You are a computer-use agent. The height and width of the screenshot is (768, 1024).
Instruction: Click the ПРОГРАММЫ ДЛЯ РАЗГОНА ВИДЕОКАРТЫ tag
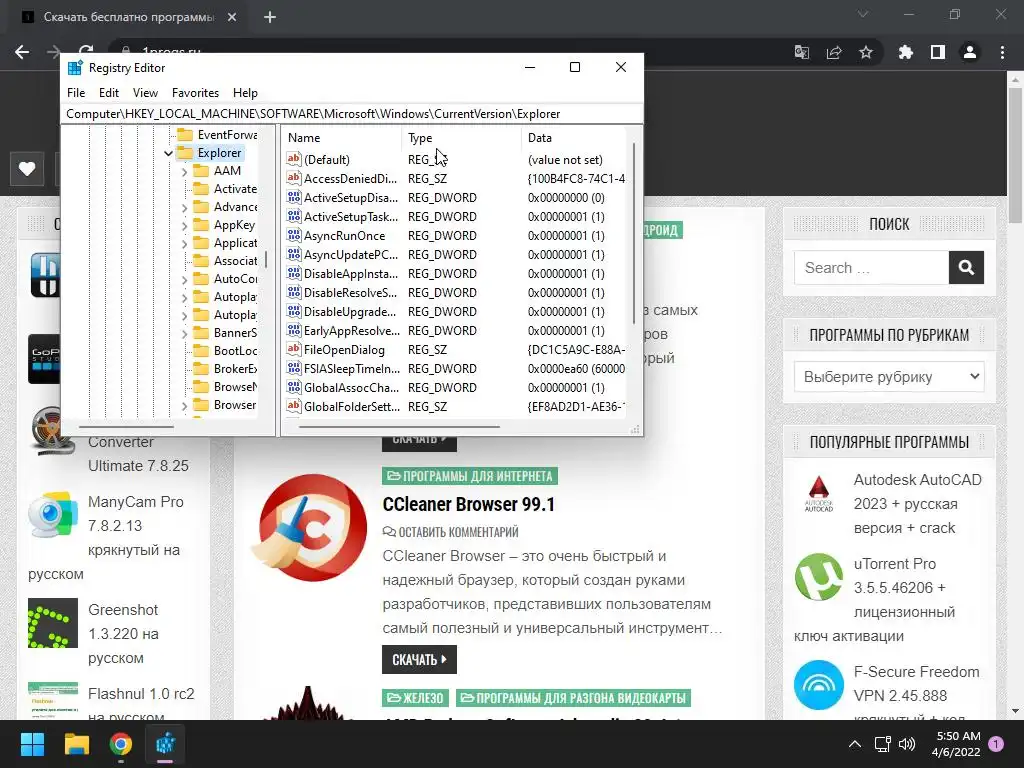(x=573, y=698)
